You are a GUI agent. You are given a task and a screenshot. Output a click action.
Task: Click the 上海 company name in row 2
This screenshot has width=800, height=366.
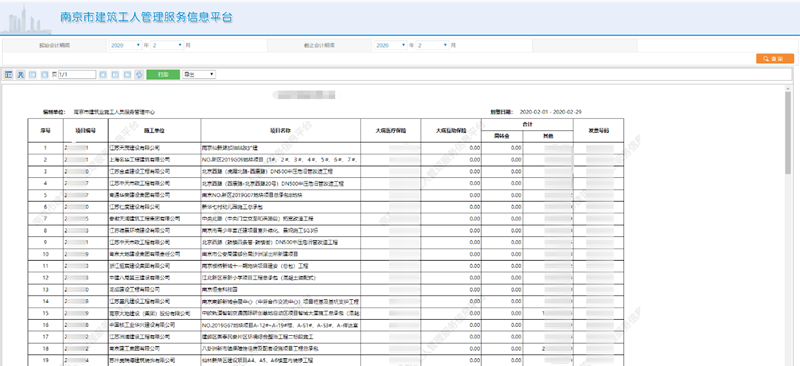click(140, 160)
